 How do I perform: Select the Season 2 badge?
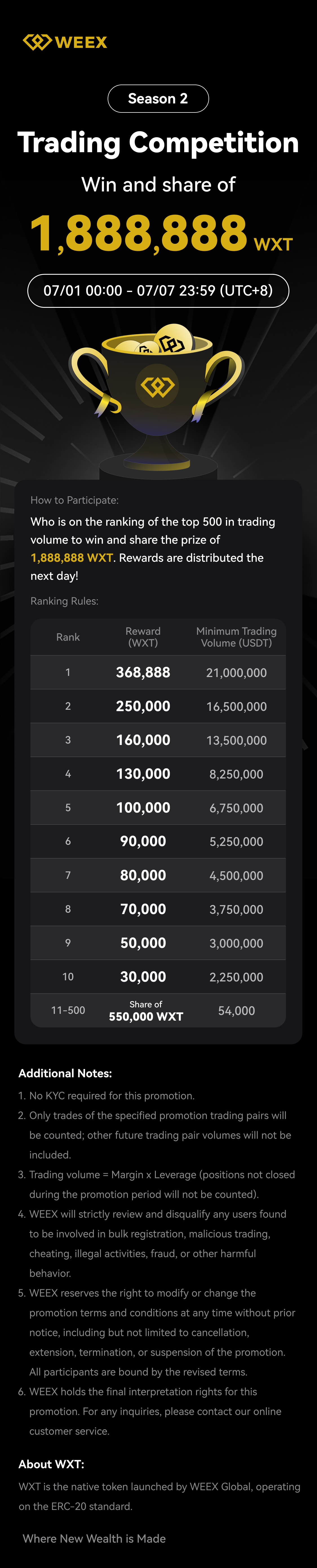coord(158,99)
